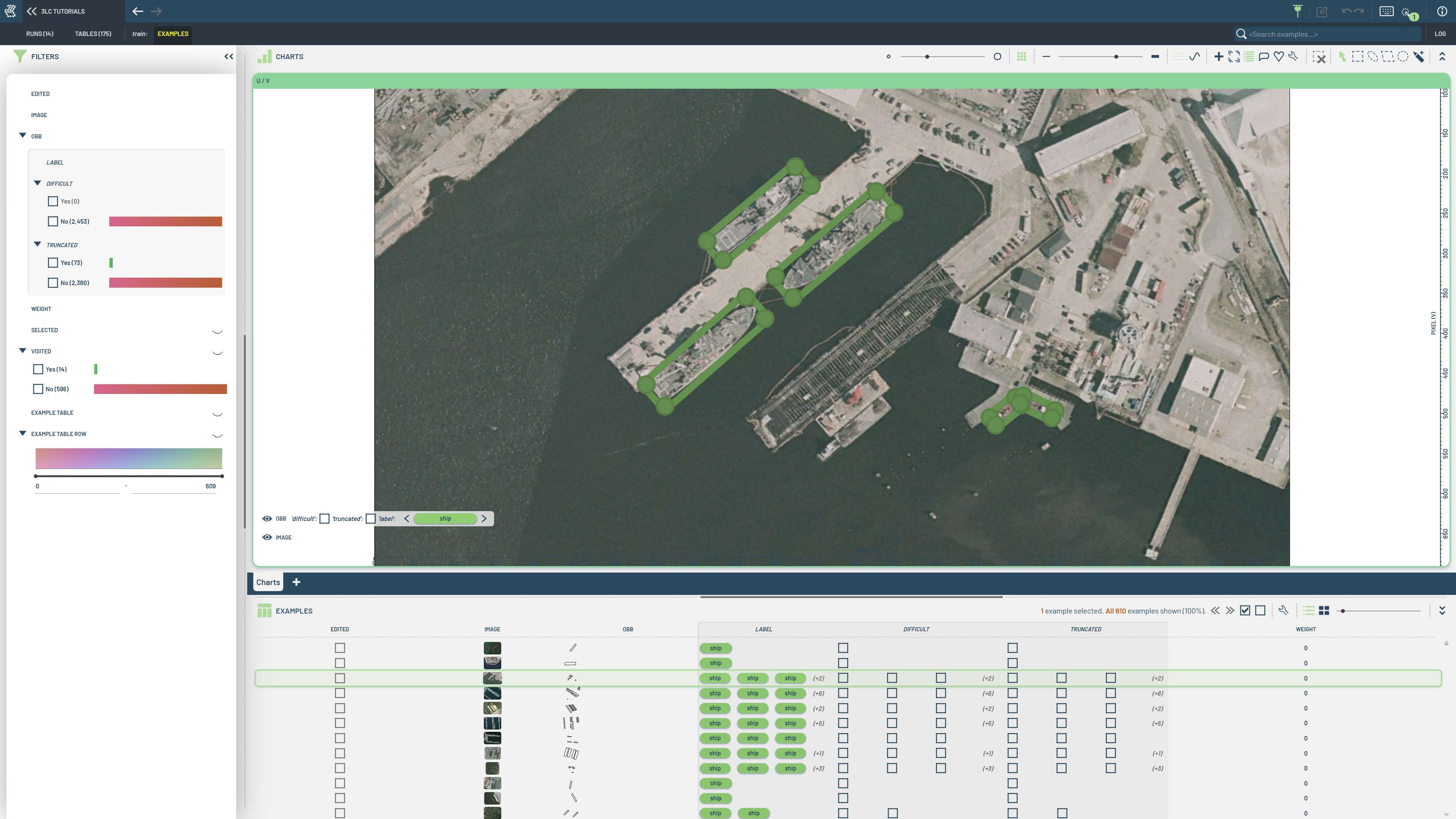Collapse the DIFFICULT filter section
Viewport: 1456px width, 819px height.
pyautogui.click(x=37, y=183)
